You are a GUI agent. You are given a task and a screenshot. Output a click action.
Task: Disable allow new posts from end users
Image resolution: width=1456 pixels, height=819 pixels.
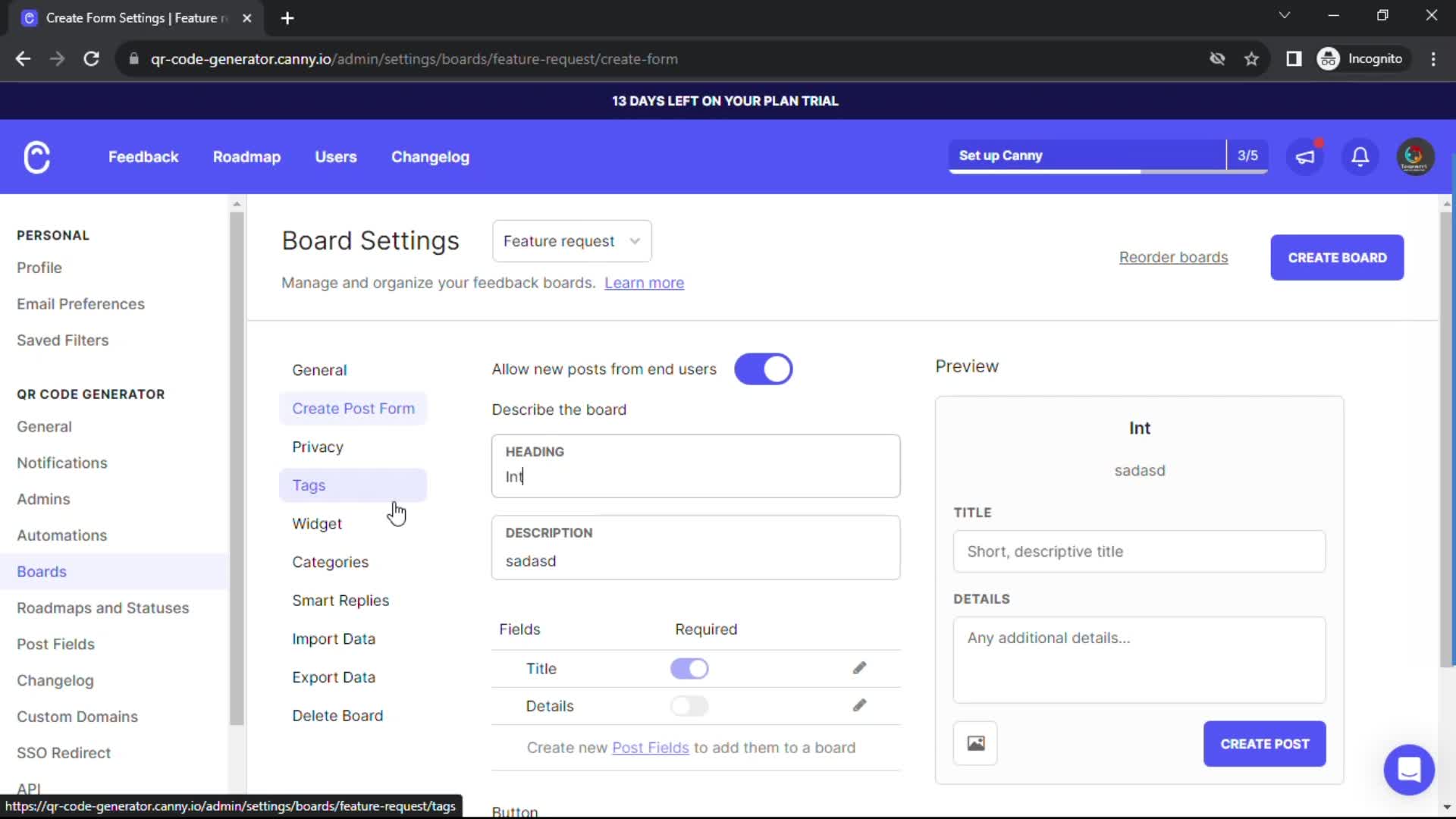point(764,369)
